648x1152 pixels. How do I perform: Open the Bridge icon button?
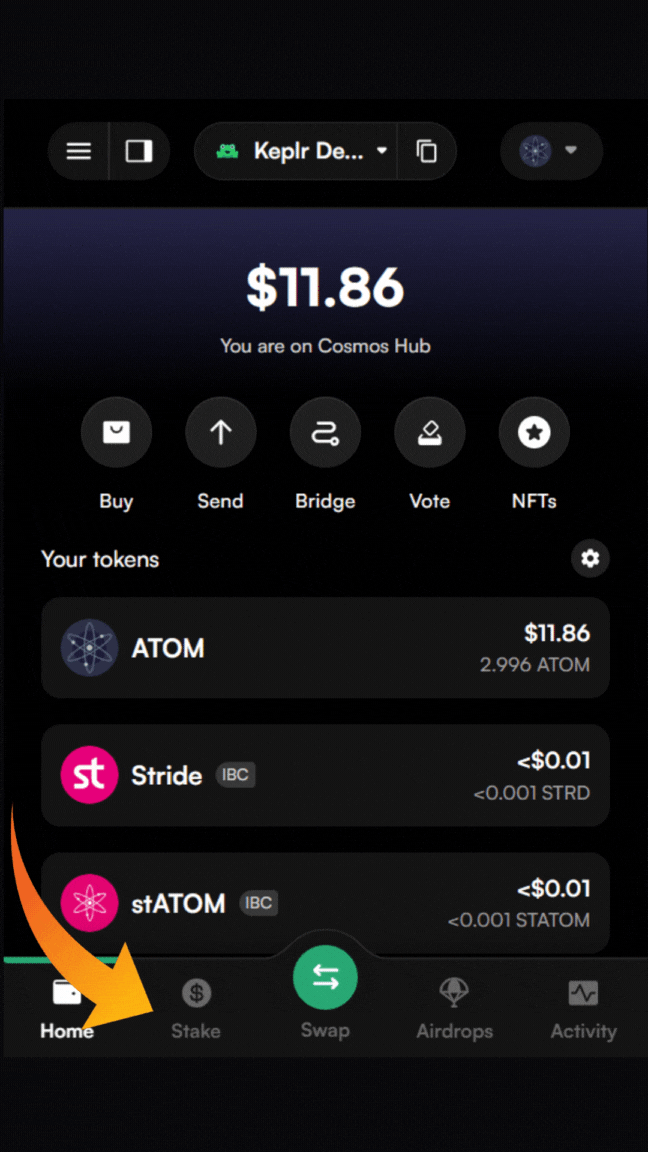(325, 432)
